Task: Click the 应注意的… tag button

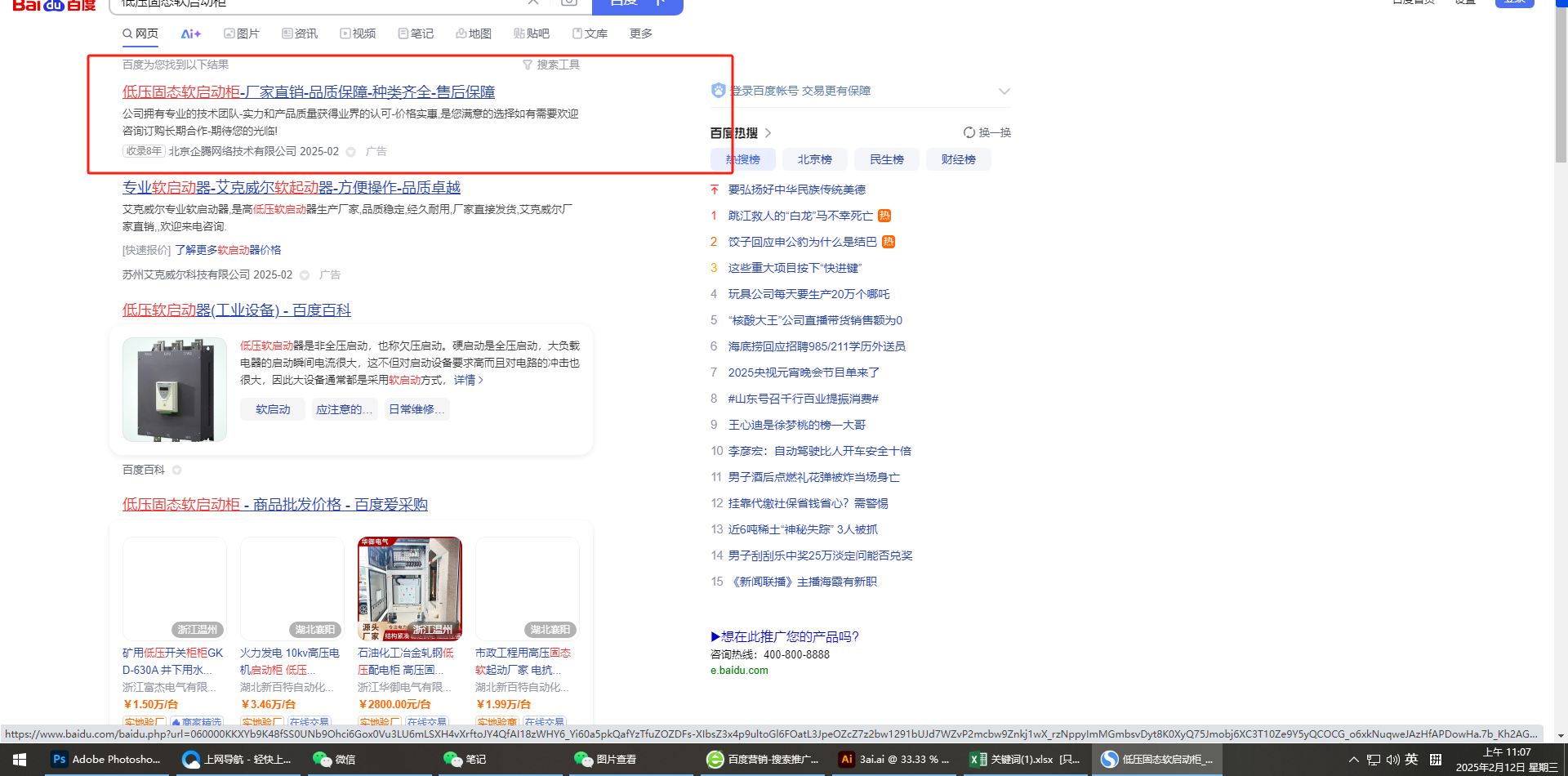Action: (x=344, y=409)
